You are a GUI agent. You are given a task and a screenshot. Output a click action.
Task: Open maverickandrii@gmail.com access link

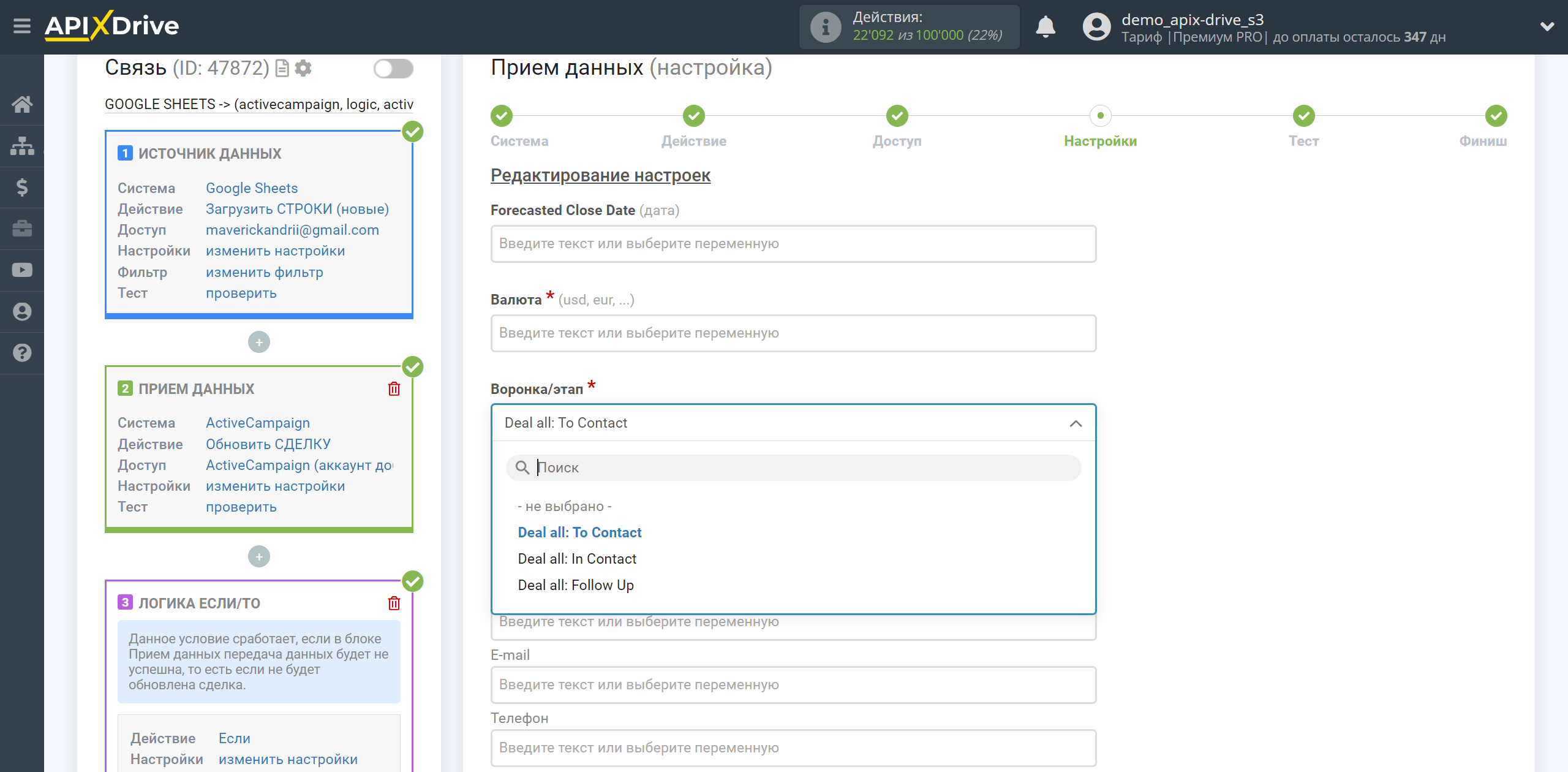(x=292, y=230)
